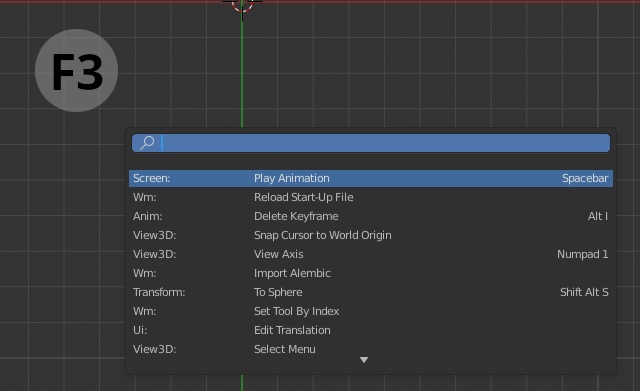Open Edit Translation operator
Viewport: 640px width, 391px height.
pos(371,330)
